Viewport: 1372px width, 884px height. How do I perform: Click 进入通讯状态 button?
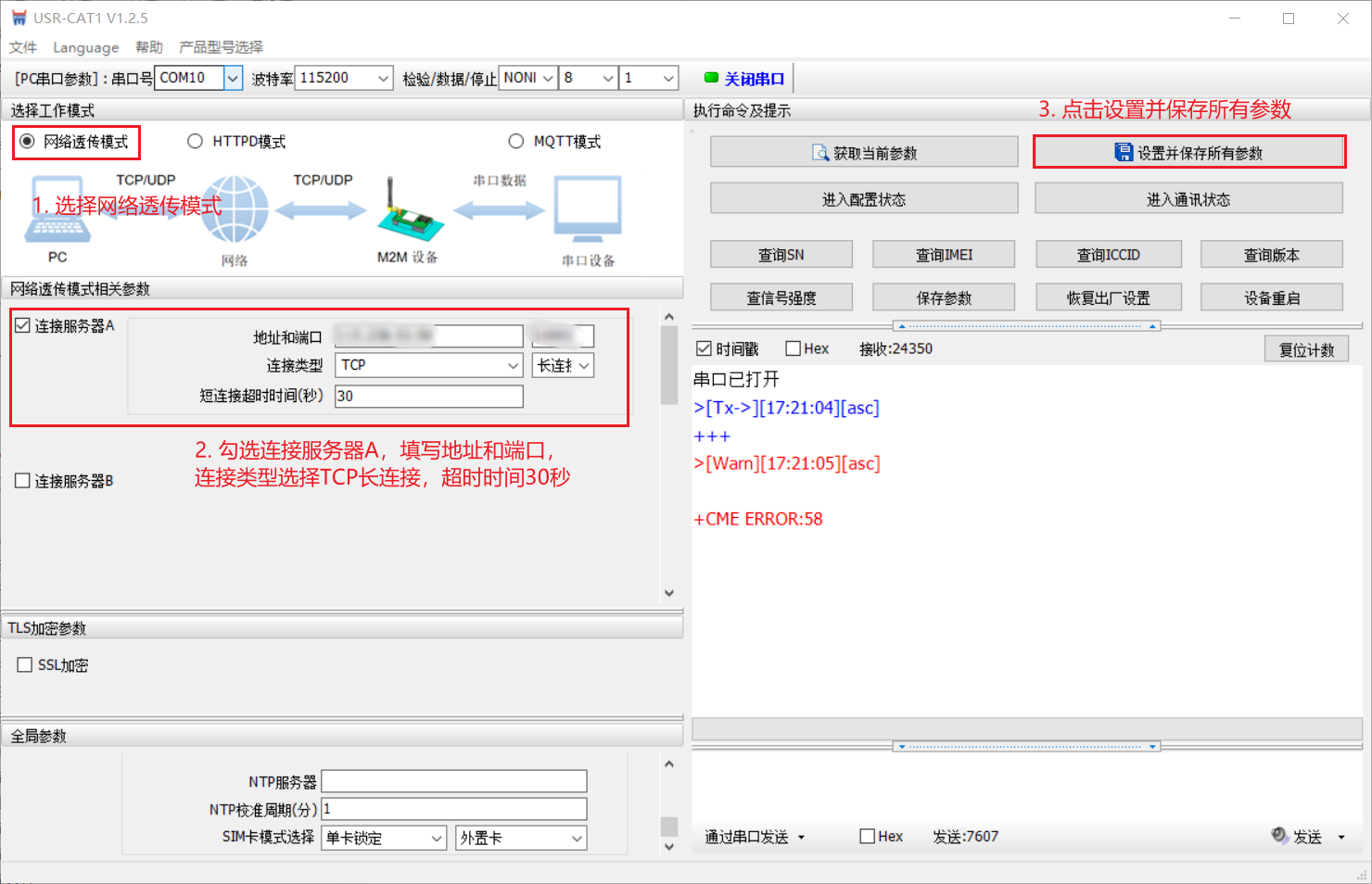tap(1188, 198)
